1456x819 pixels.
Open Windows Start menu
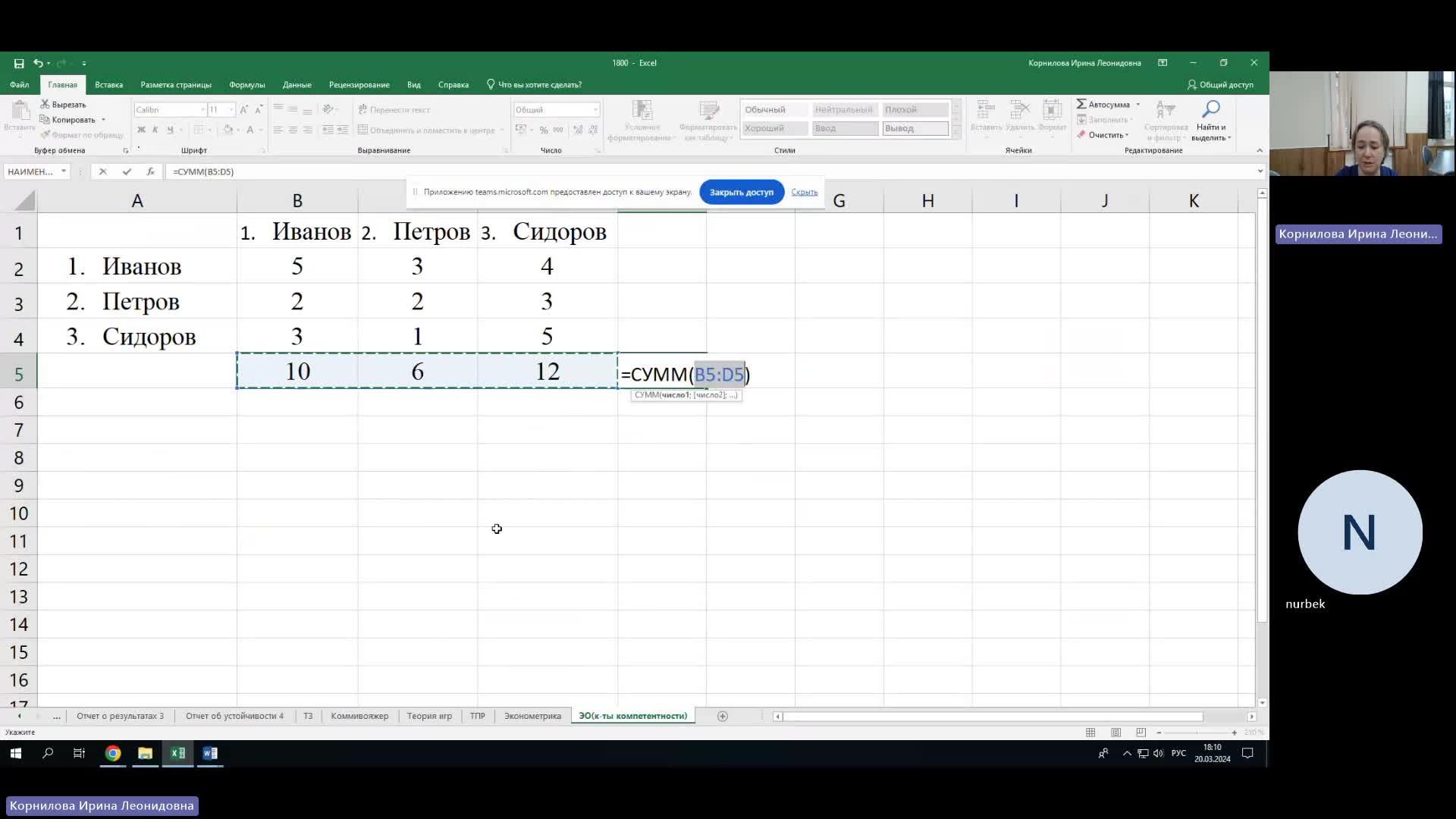[x=16, y=753]
